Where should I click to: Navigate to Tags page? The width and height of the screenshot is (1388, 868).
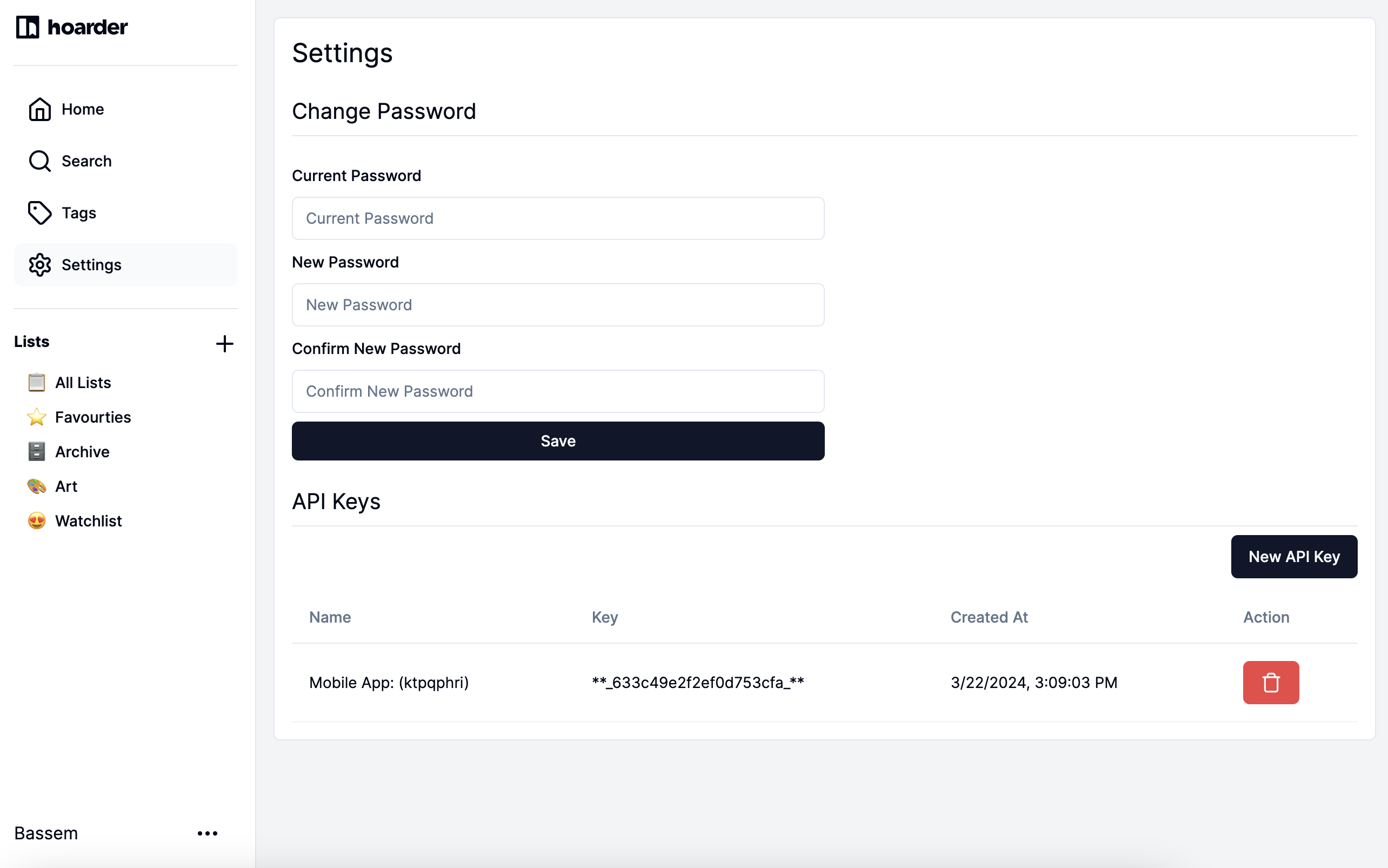pos(78,213)
